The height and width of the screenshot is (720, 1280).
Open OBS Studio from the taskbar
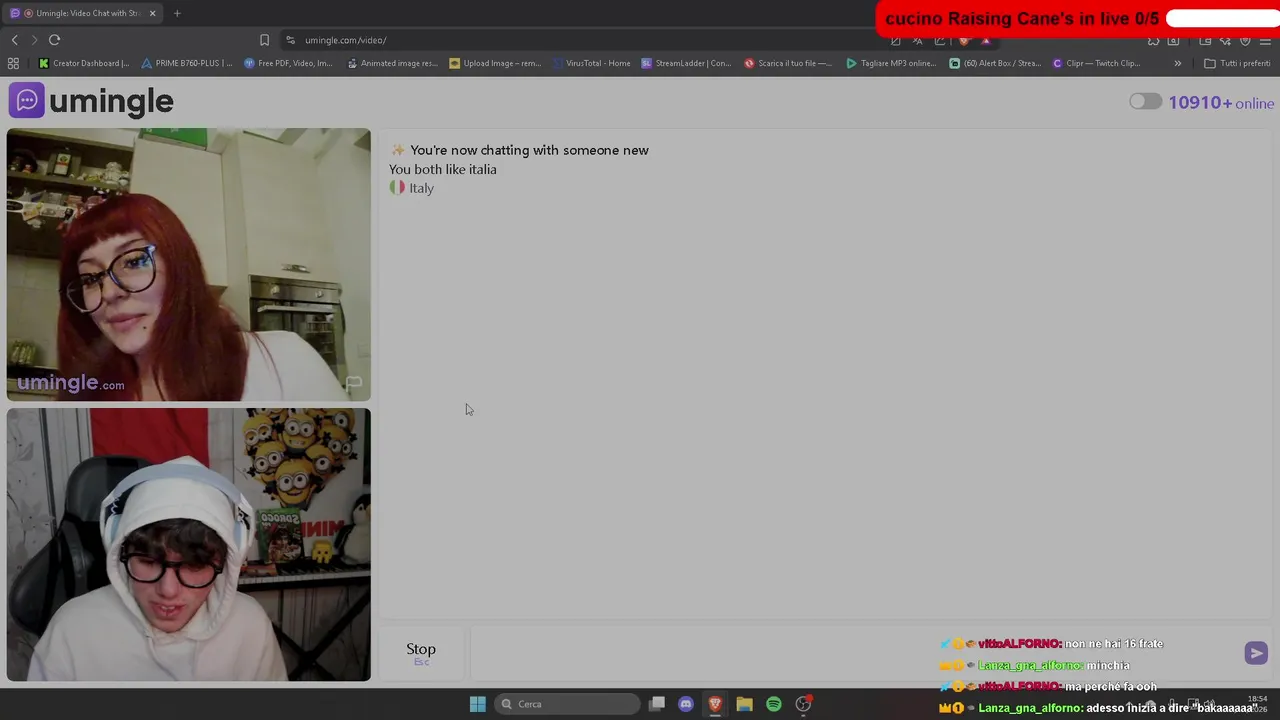pos(803,704)
